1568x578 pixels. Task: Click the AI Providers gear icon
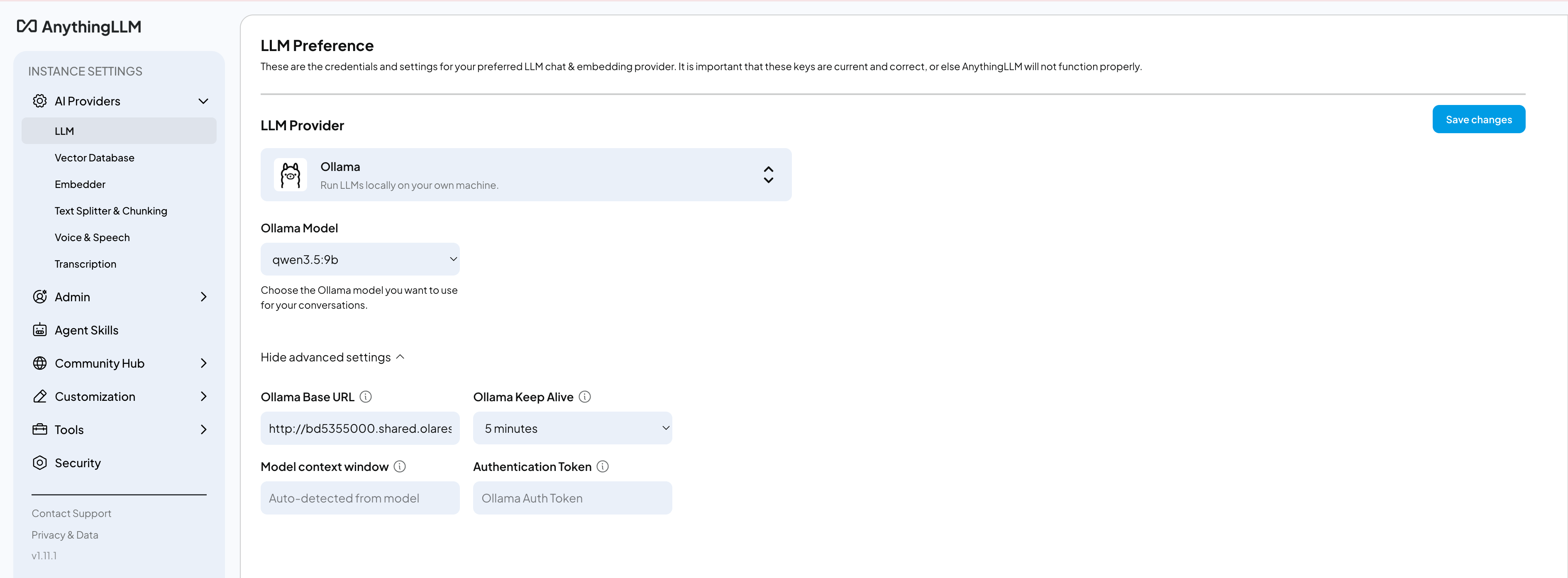pyautogui.click(x=39, y=101)
